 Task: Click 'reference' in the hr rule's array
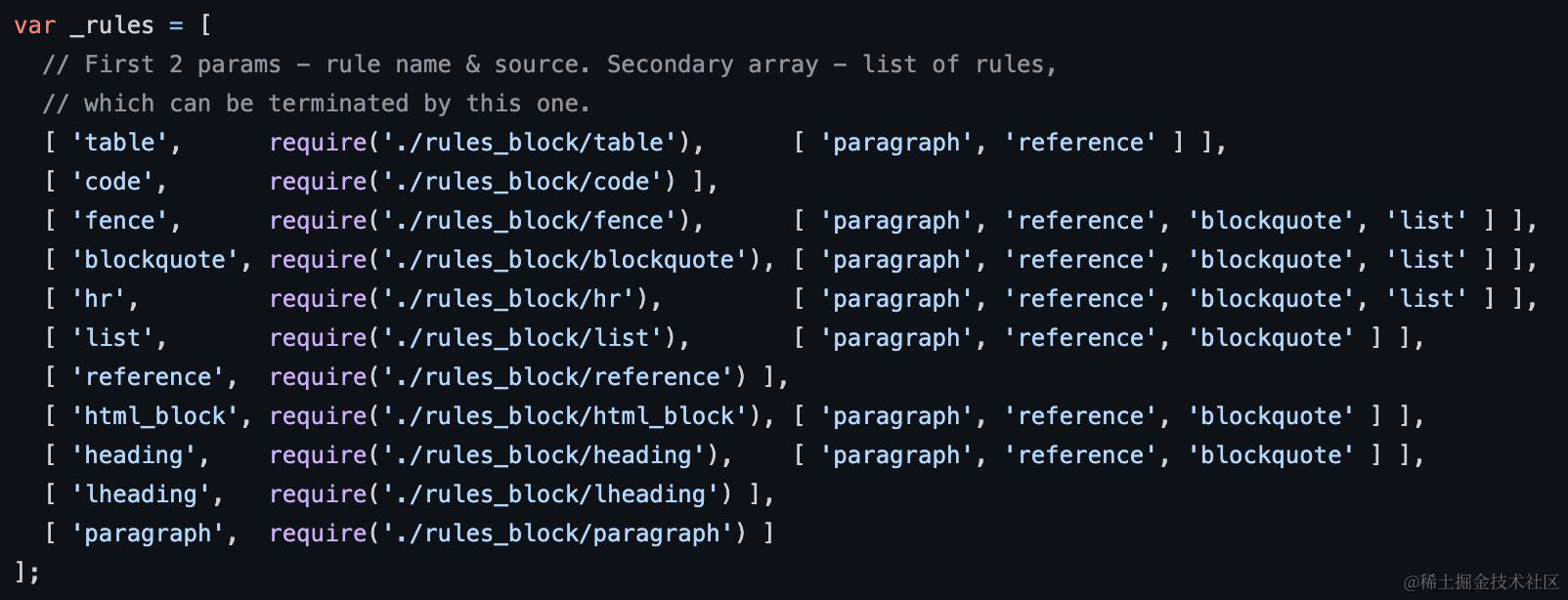(x=1080, y=299)
